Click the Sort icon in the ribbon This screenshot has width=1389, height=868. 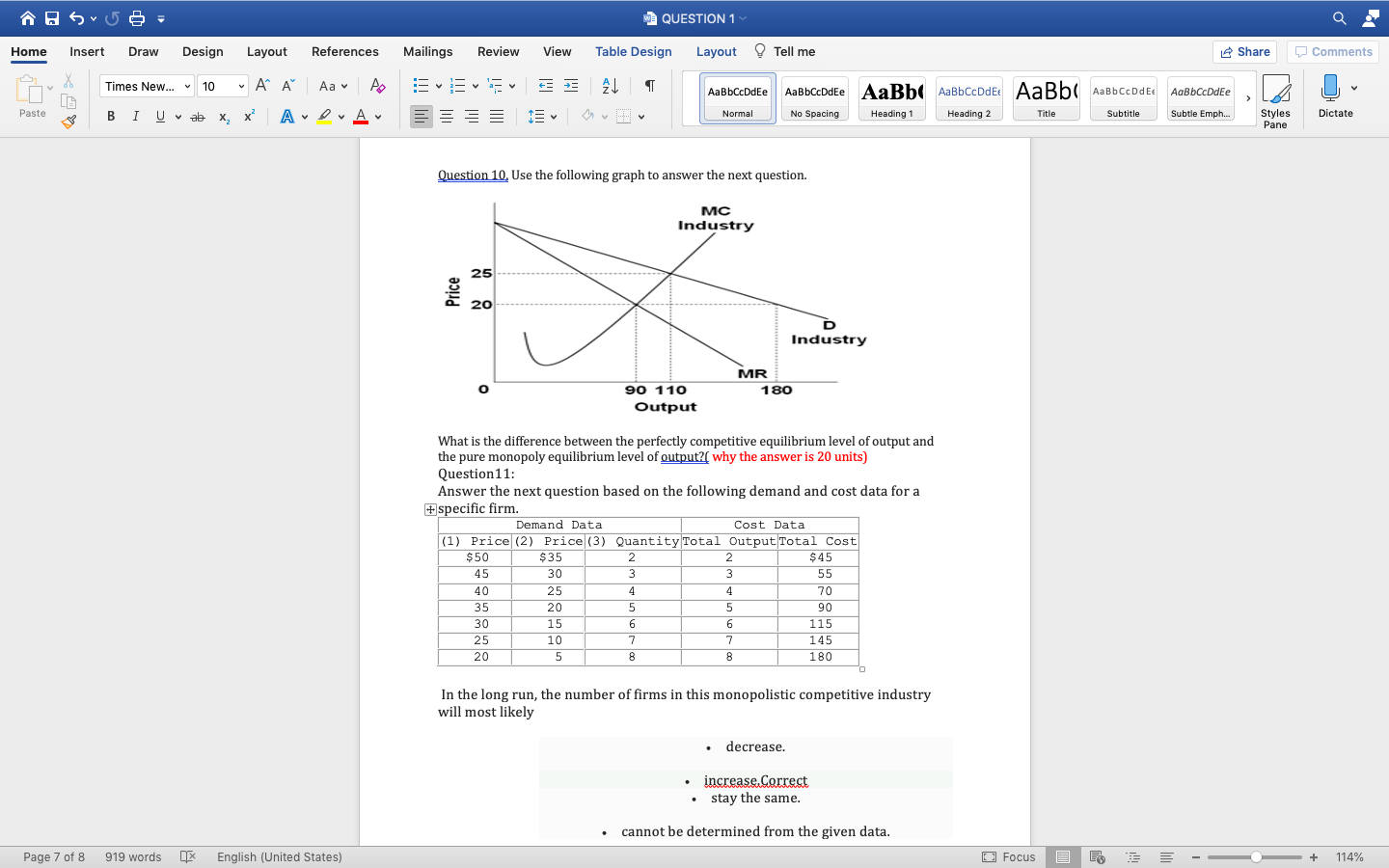609,87
